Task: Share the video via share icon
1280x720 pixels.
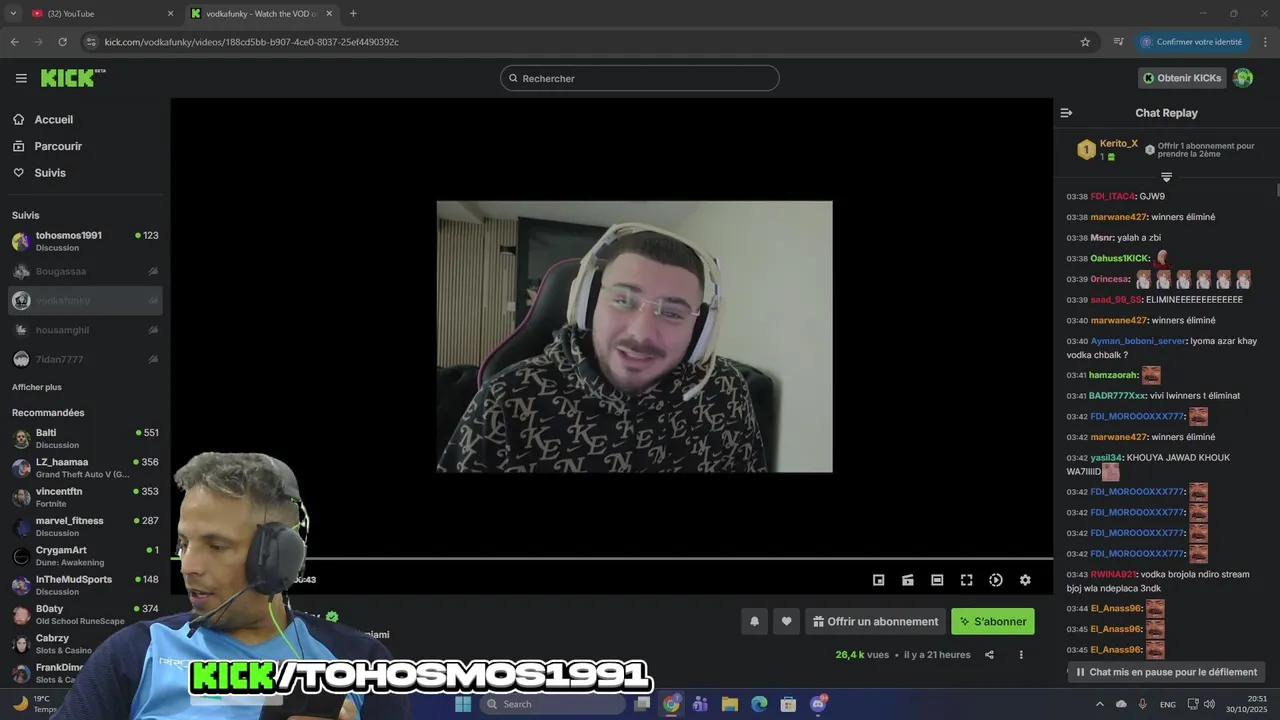Action: point(989,655)
